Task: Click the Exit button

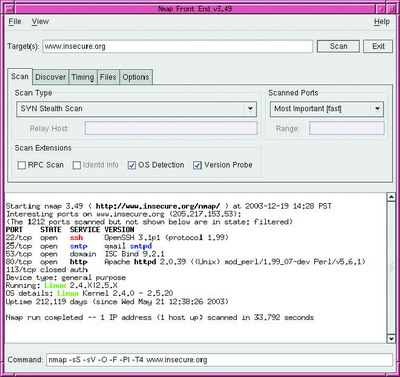Action: pyautogui.click(x=378, y=46)
